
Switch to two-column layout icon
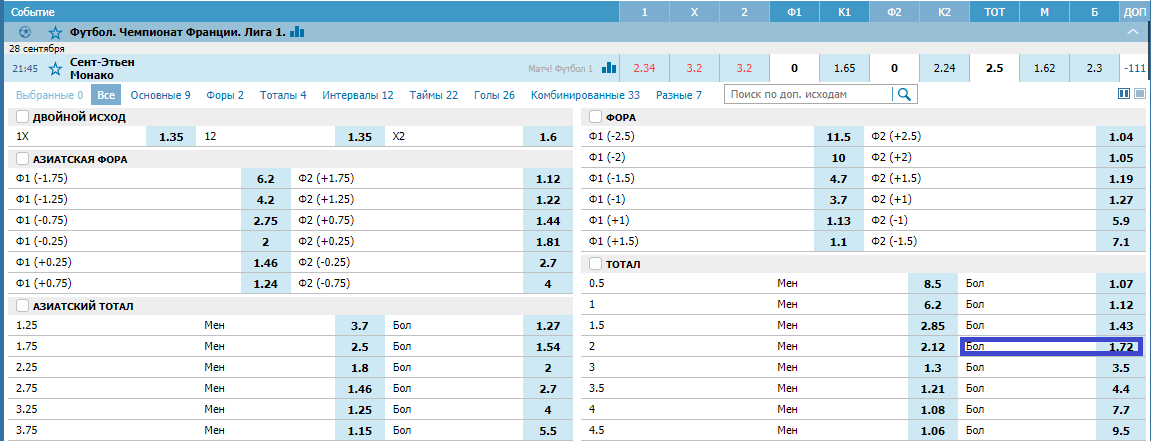coord(1122,94)
